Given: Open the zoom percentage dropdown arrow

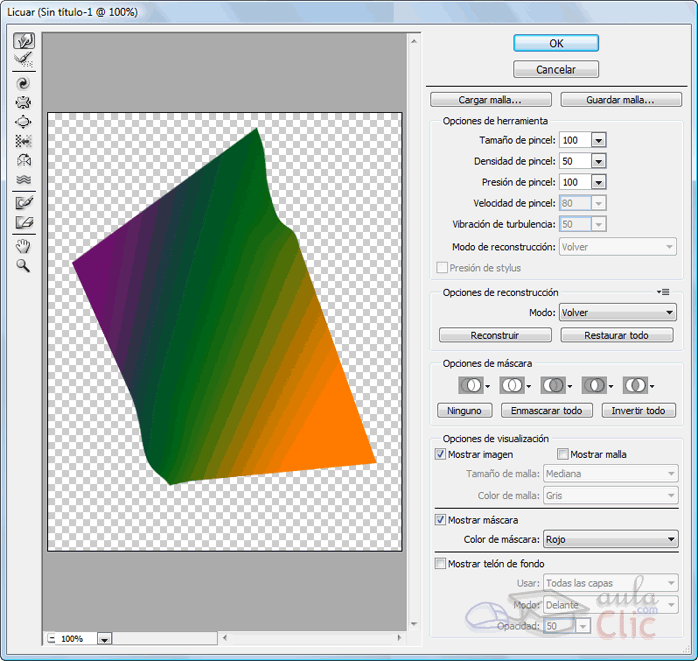Looking at the screenshot, I should 104,639.
